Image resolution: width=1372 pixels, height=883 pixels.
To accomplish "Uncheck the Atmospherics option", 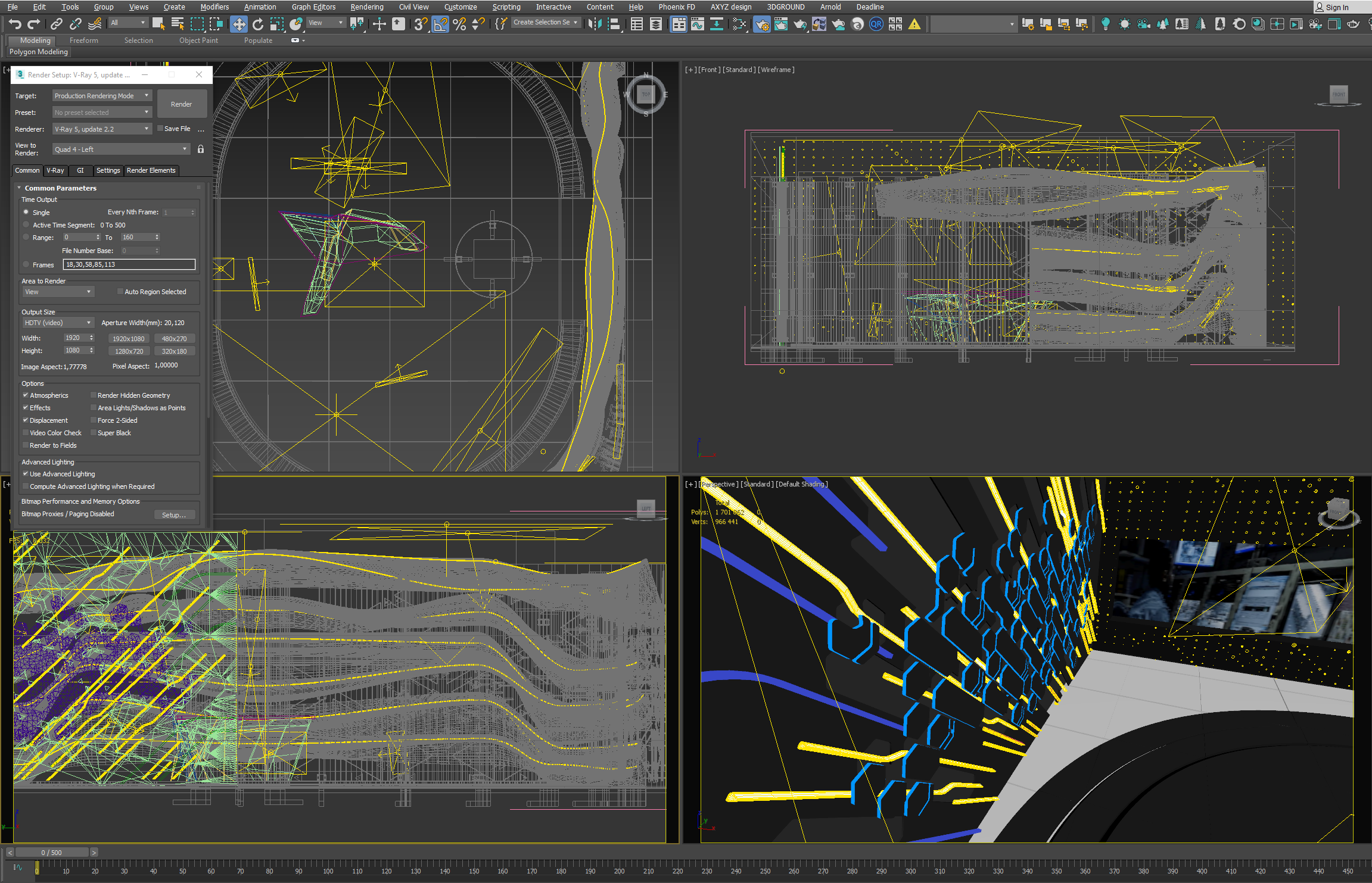I will pos(26,395).
